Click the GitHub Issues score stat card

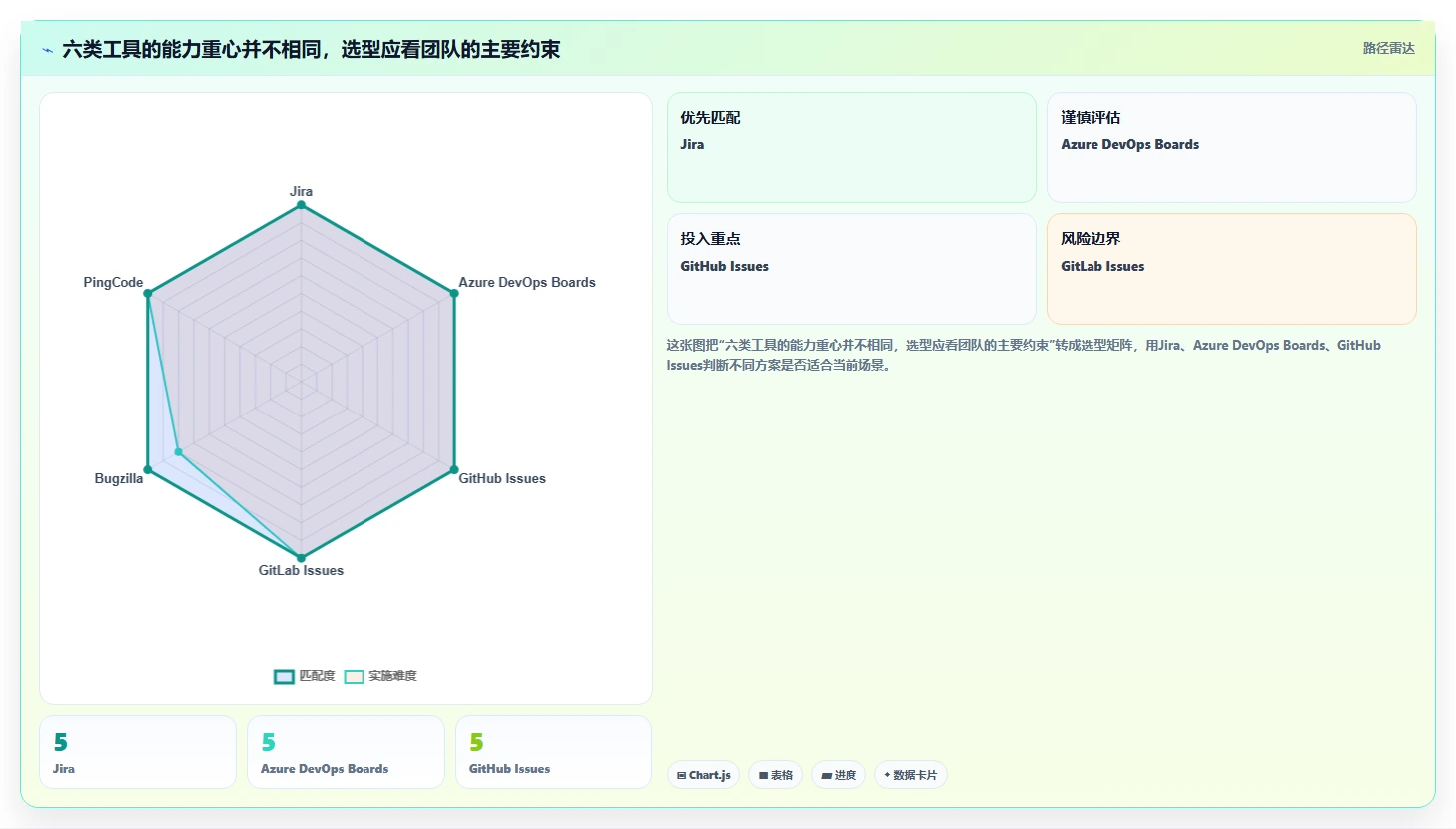pos(554,752)
